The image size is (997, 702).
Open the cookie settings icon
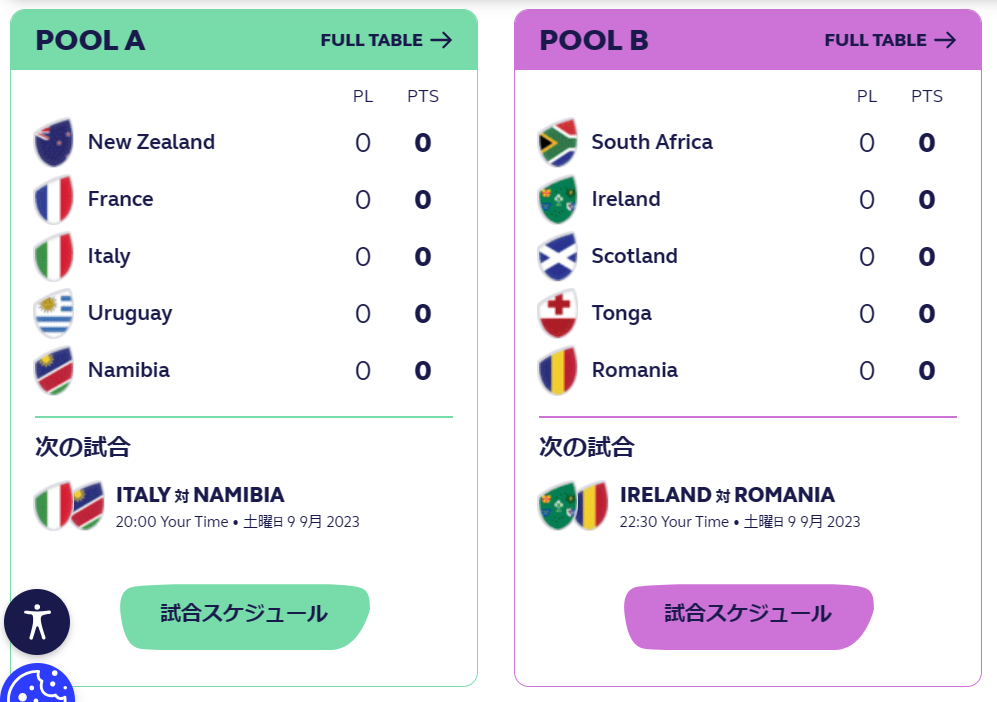[37, 688]
